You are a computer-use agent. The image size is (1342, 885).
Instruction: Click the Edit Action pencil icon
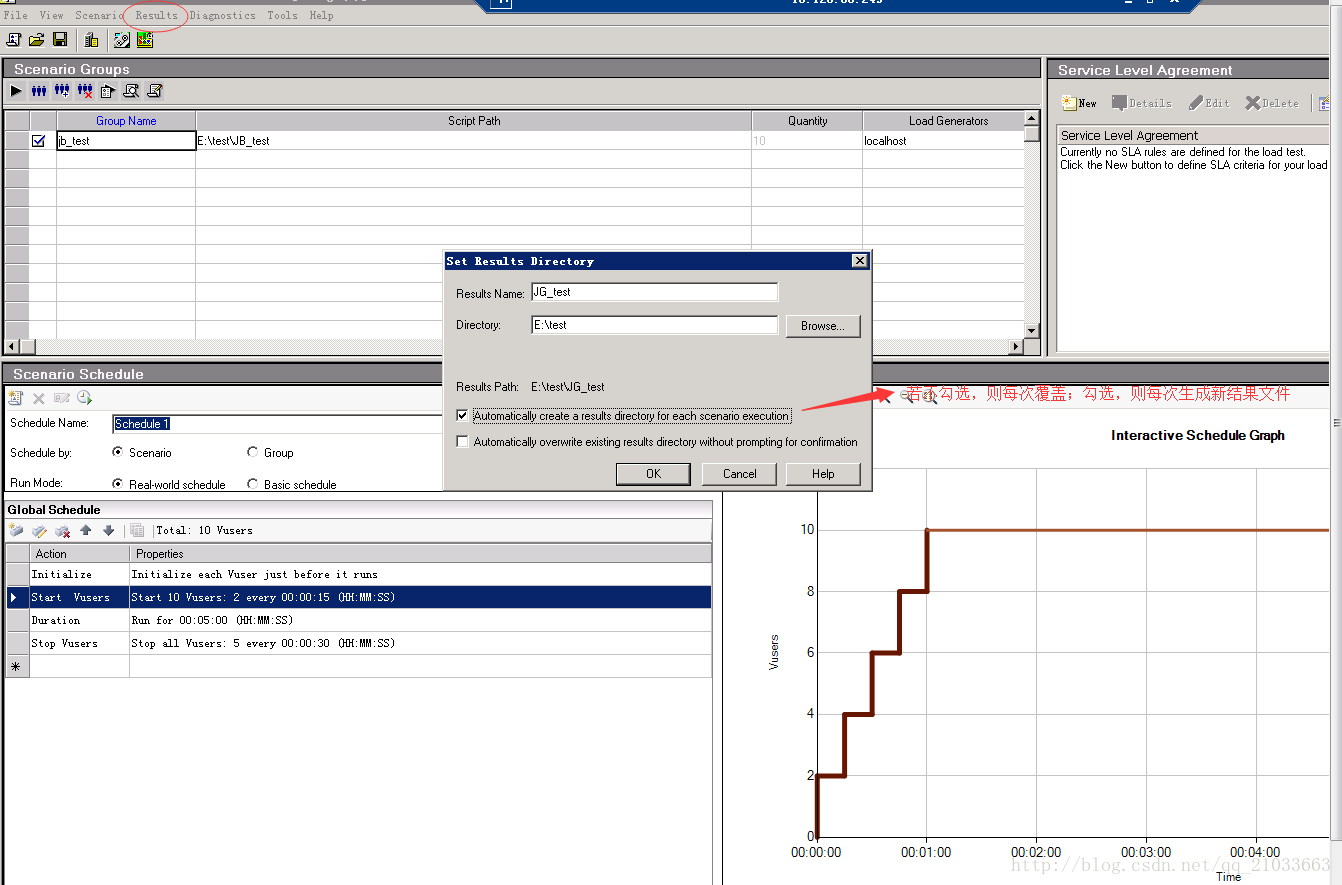point(39,530)
